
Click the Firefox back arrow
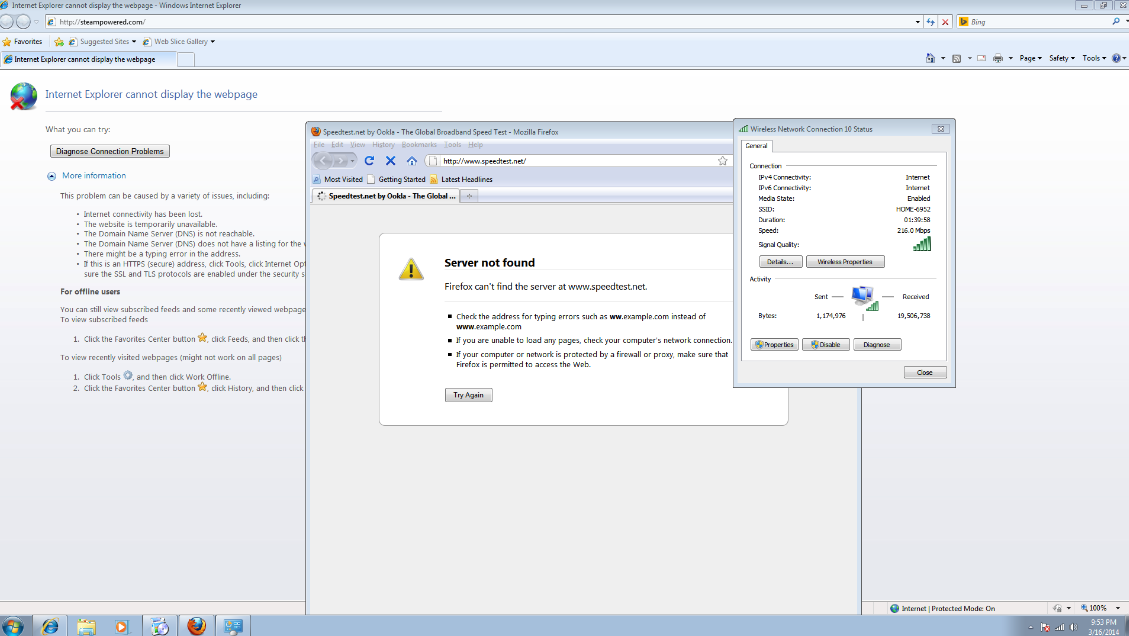pyautogui.click(x=323, y=161)
